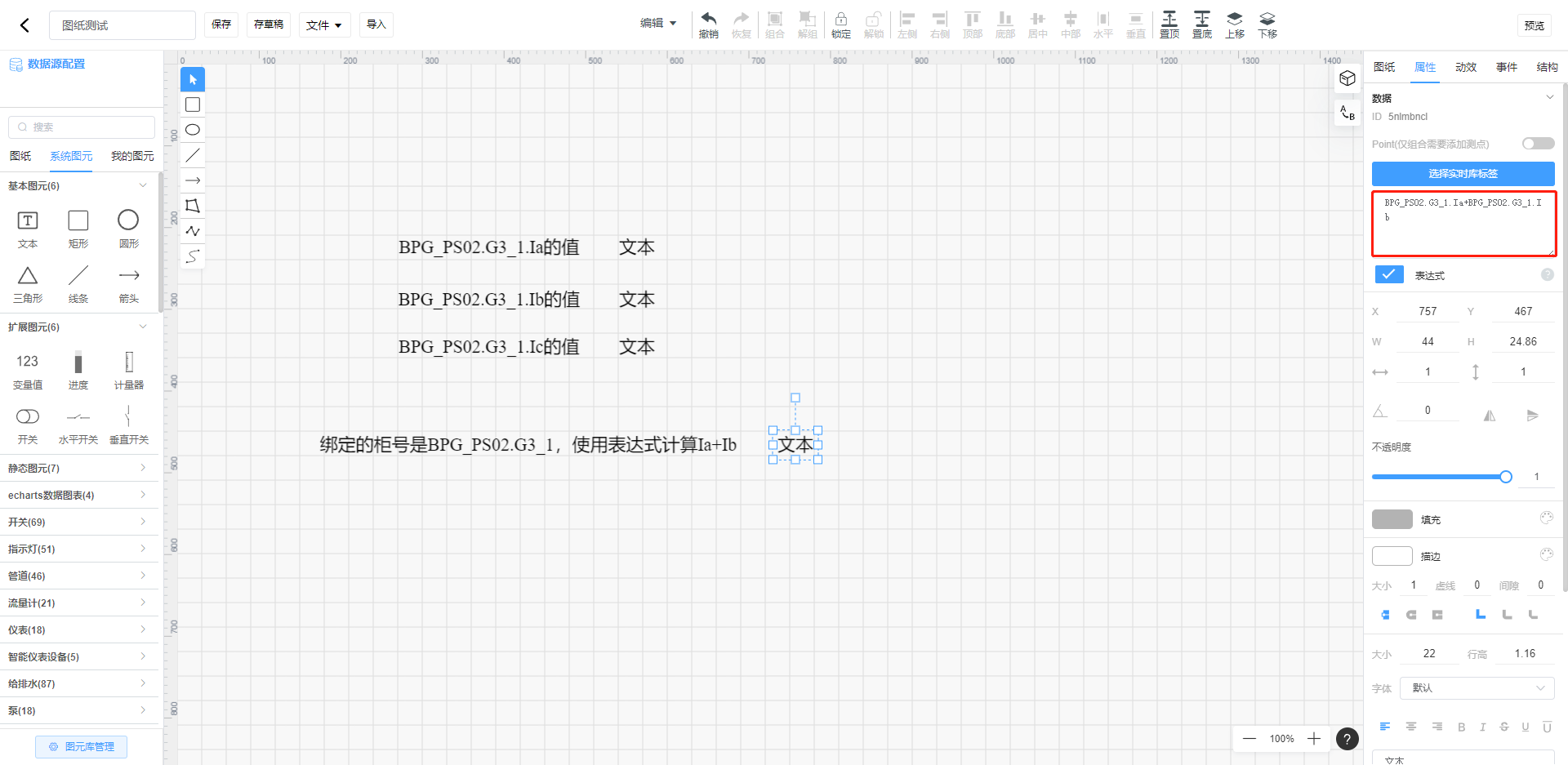The image size is (1568, 765).
Task: Toggle strikethrough text formatting
Action: click(x=1503, y=727)
